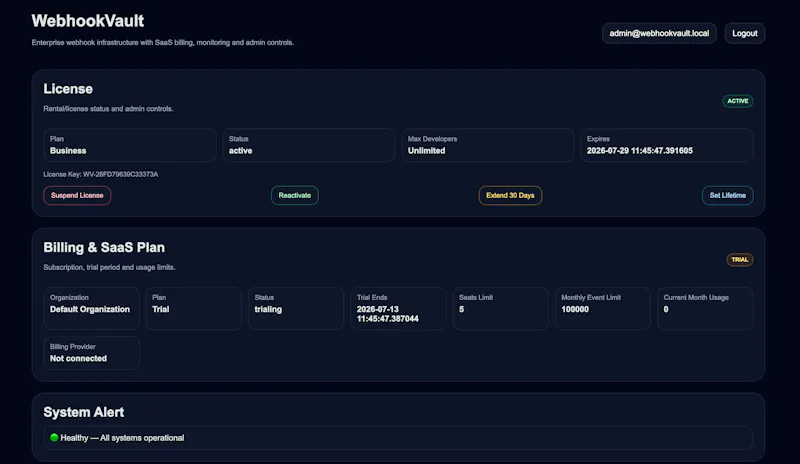Click the License section heading

[x=68, y=89]
